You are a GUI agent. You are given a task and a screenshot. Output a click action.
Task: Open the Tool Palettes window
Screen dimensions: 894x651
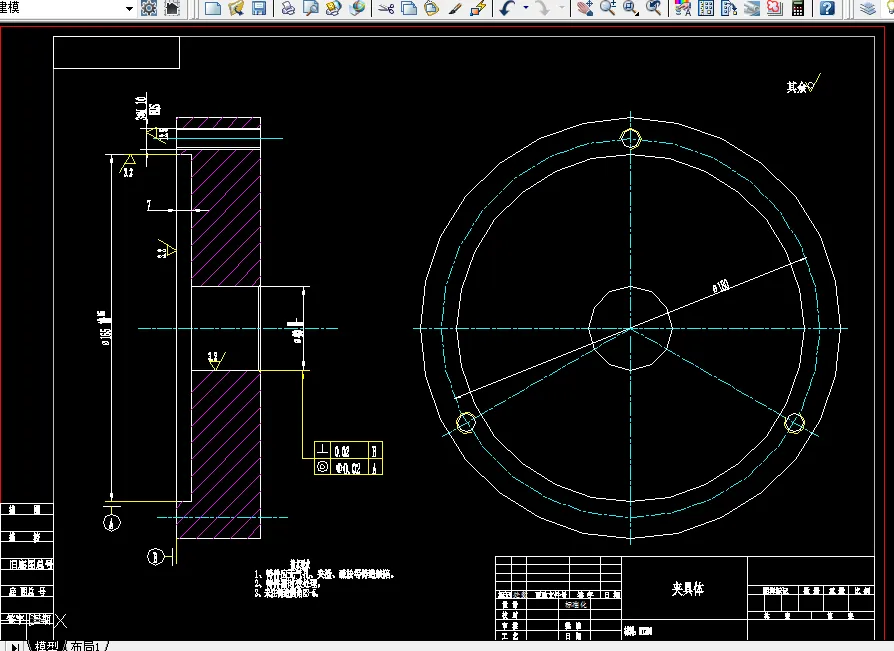click(729, 8)
